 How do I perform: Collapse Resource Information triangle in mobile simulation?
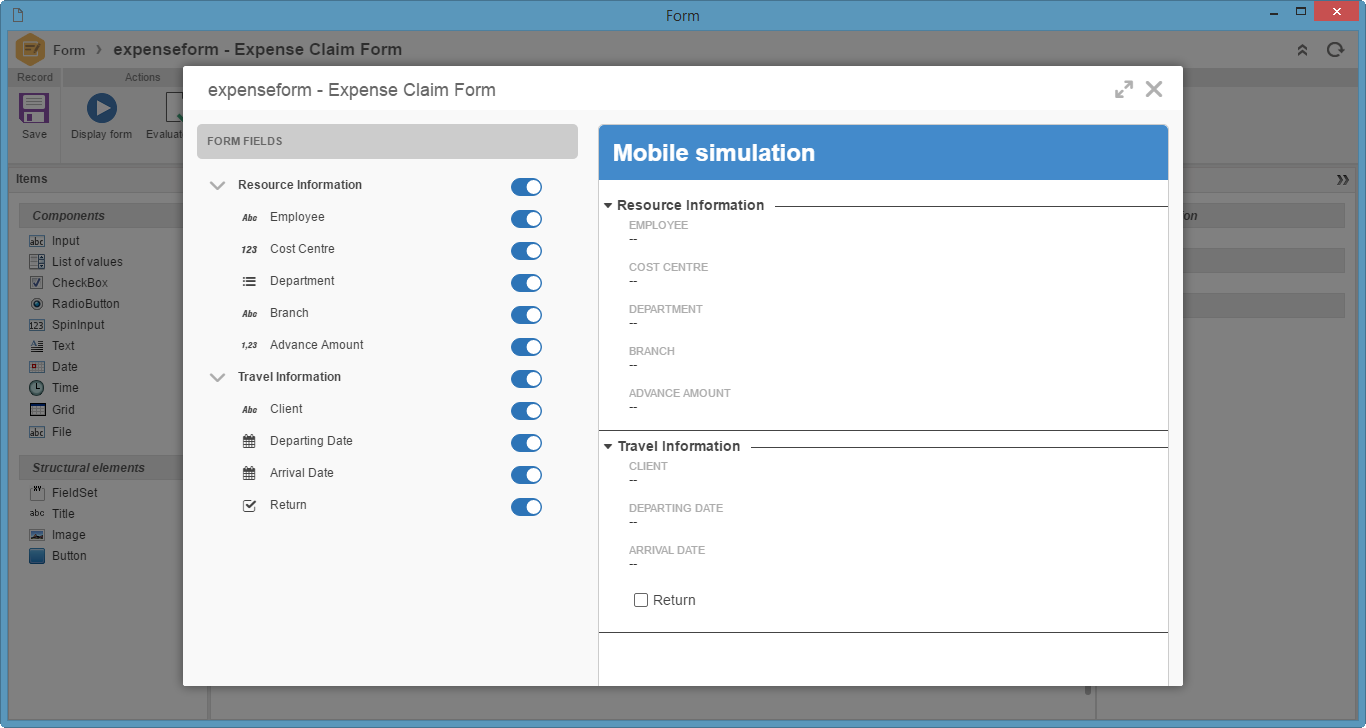608,205
